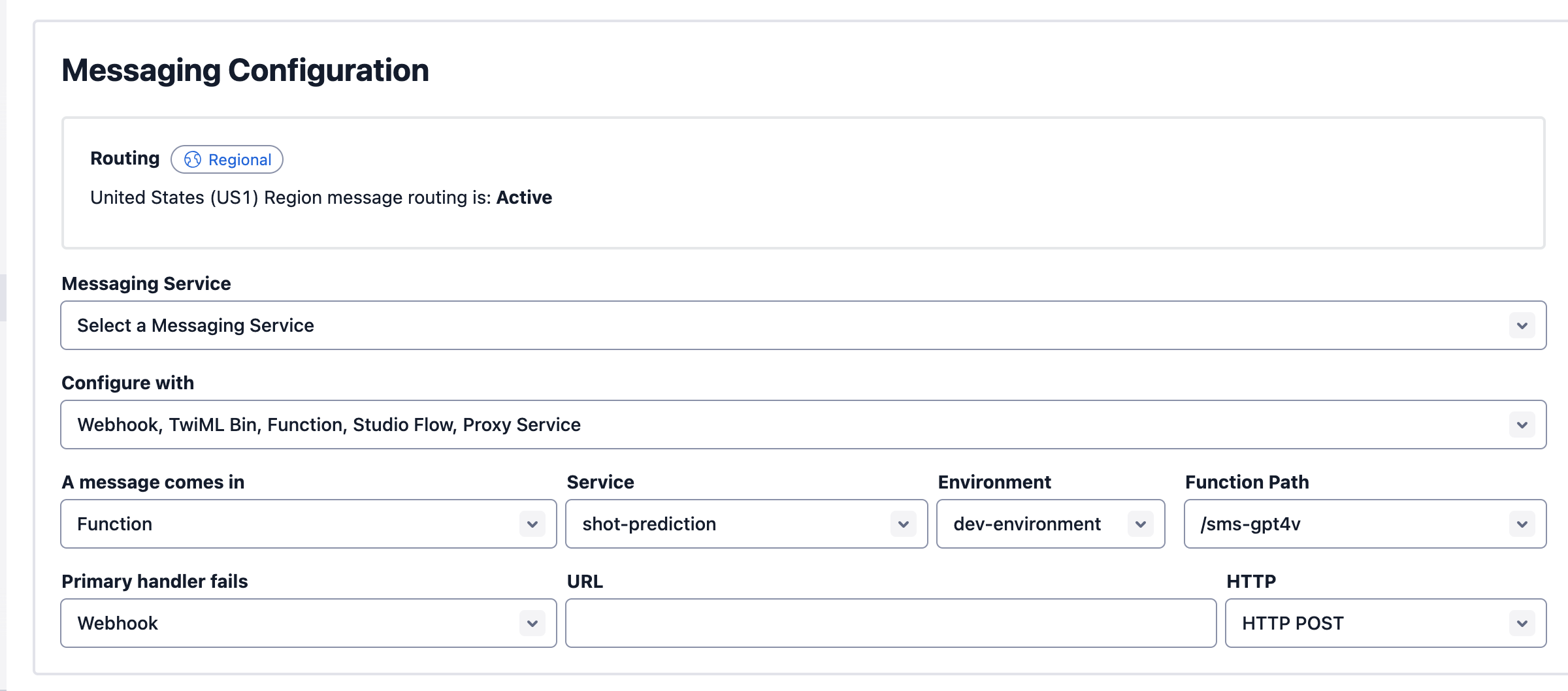The height and width of the screenshot is (691, 1568).
Task: Click the chevron arrow beside Function
Action: click(x=532, y=524)
